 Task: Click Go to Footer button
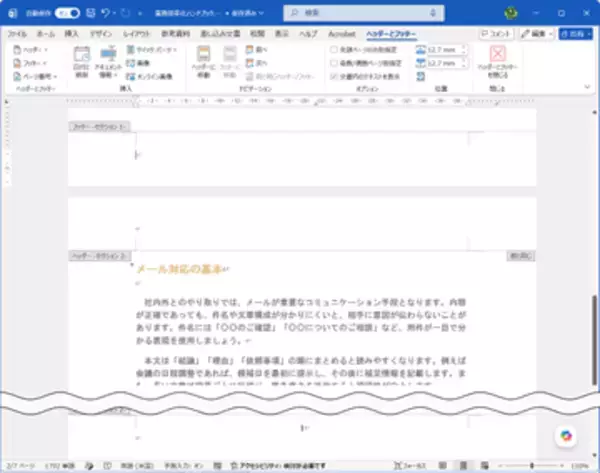coord(230,62)
